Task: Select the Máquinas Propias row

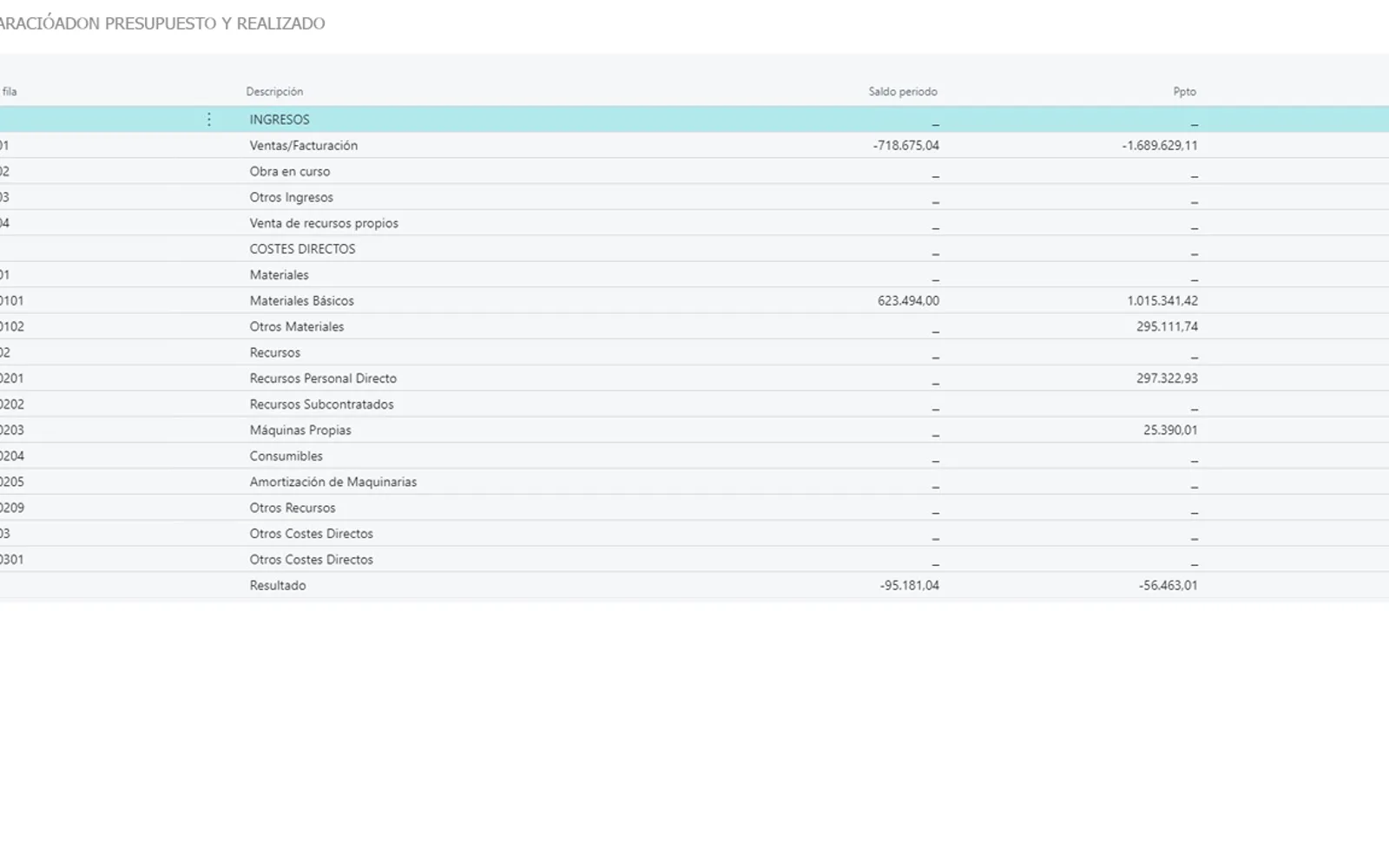Action: (x=300, y=431)
